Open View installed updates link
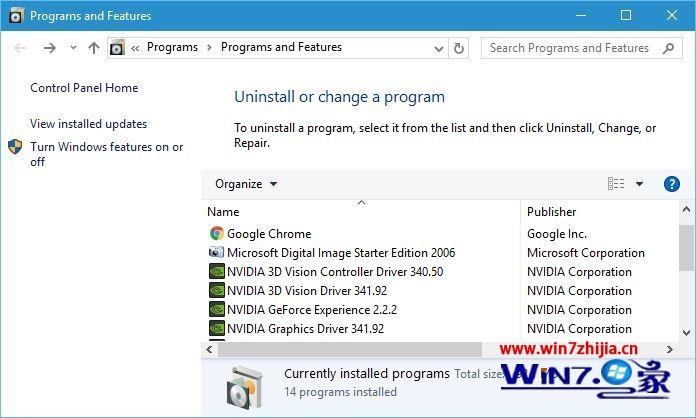The width and height of the screenshot is (696, 418). (88, 124)
